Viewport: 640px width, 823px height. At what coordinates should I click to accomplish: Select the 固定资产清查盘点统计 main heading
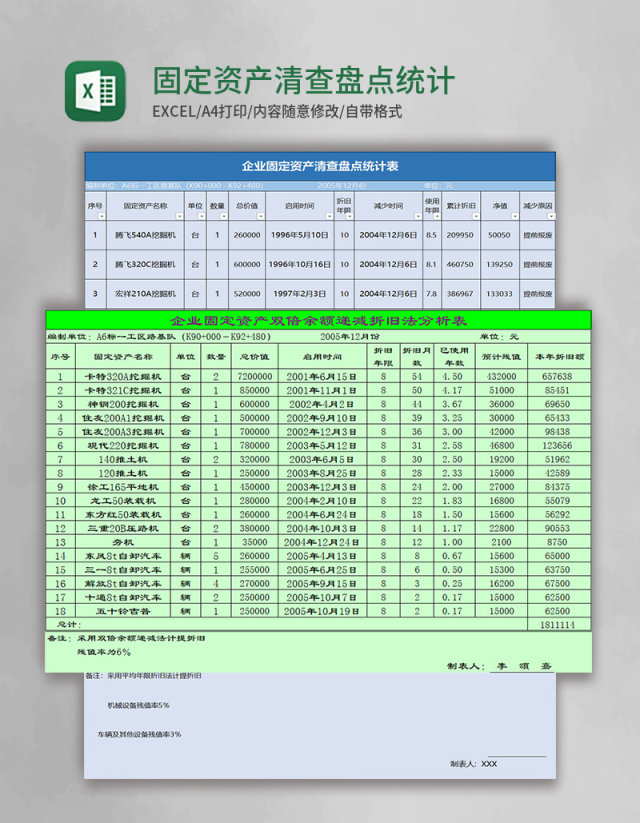click(303, 80)
